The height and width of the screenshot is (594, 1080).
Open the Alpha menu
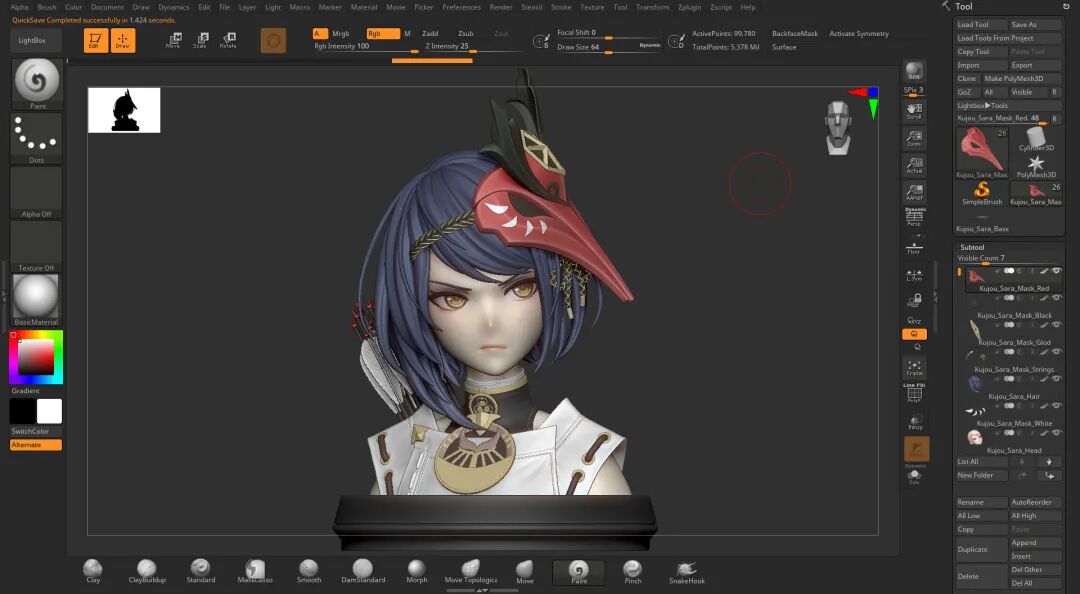[x=20, y=7]
